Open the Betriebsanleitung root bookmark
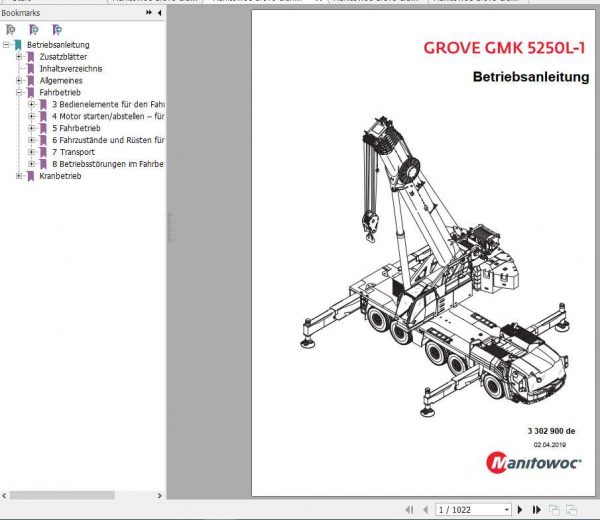Viewport: 600px width, 520px height. pos(58,45)
